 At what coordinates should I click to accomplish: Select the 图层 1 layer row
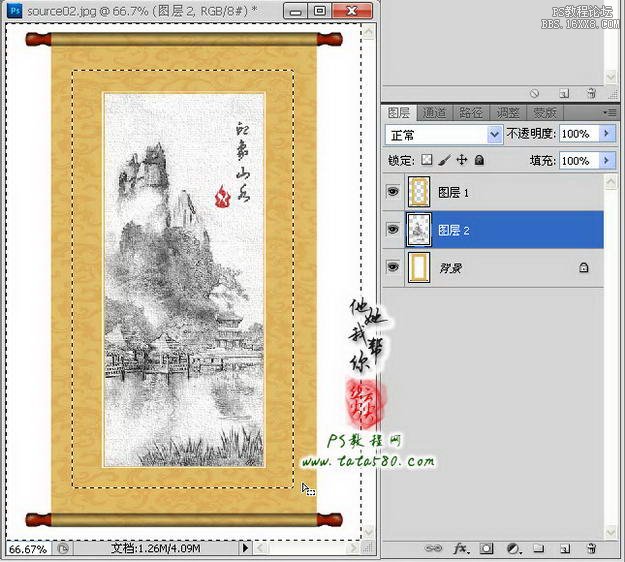point(493,192)
